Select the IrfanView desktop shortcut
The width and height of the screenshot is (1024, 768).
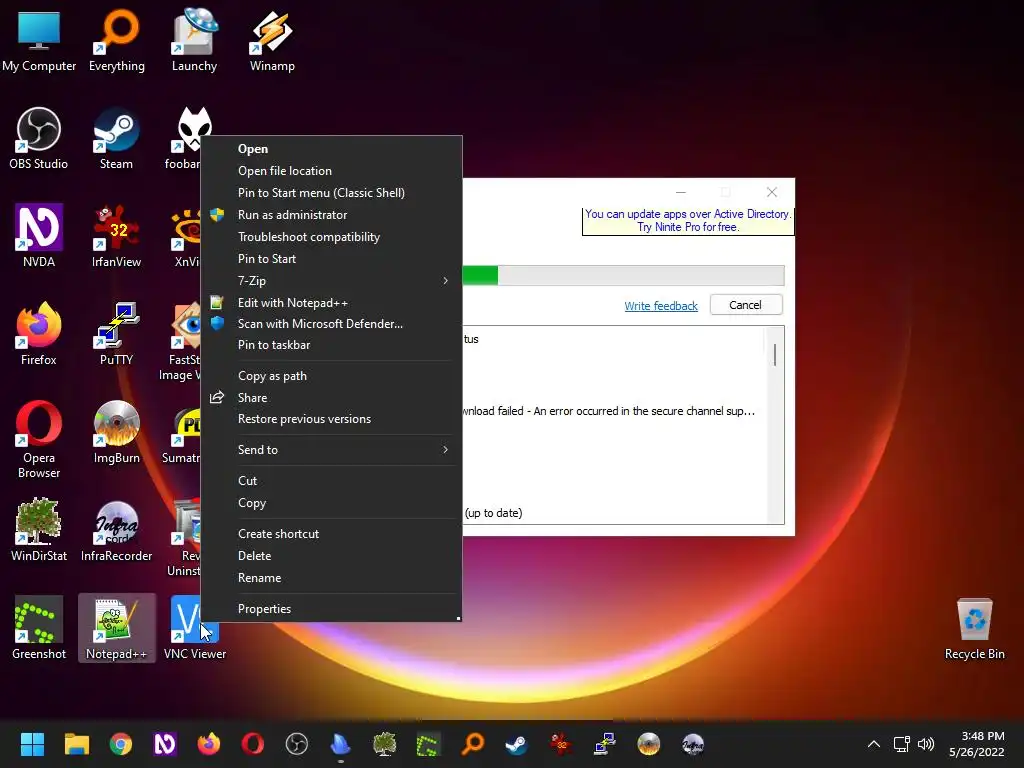[x=116, y=236]
